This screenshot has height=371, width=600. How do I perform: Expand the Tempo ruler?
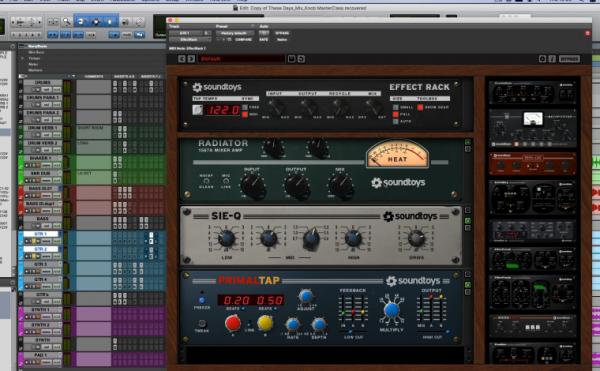pos(22,58)
